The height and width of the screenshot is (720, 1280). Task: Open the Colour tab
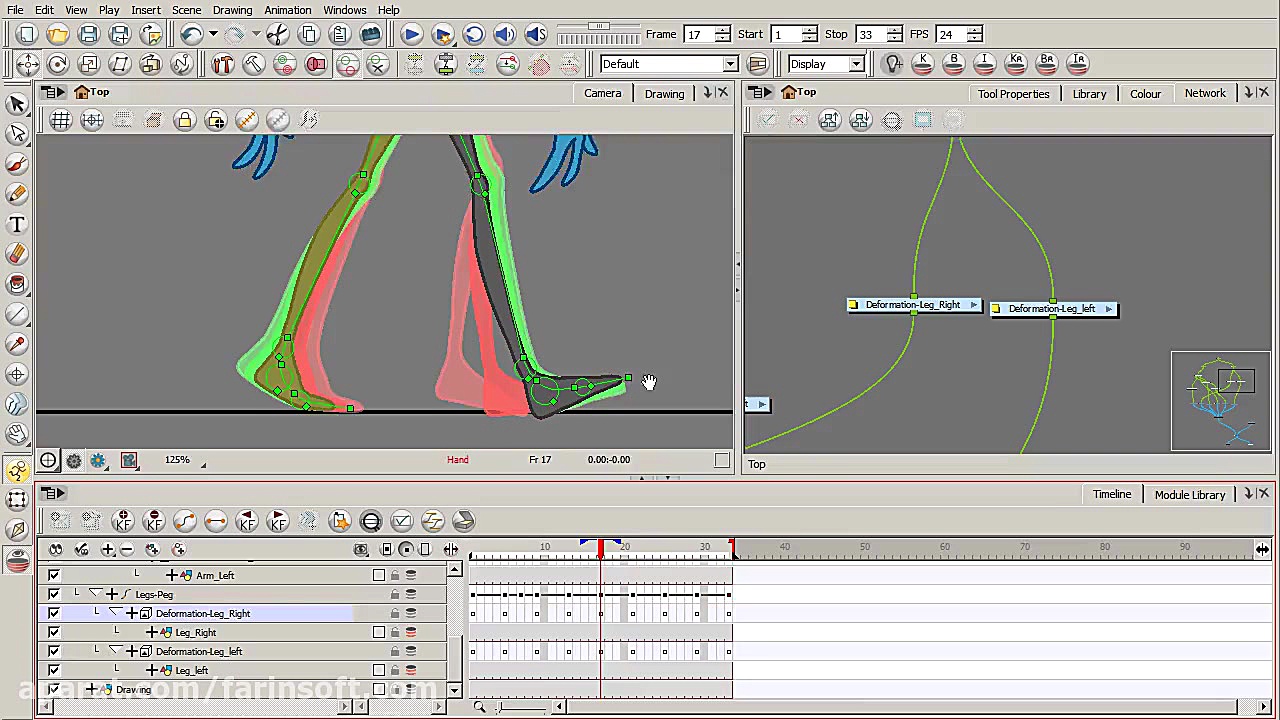(1145, 94)
